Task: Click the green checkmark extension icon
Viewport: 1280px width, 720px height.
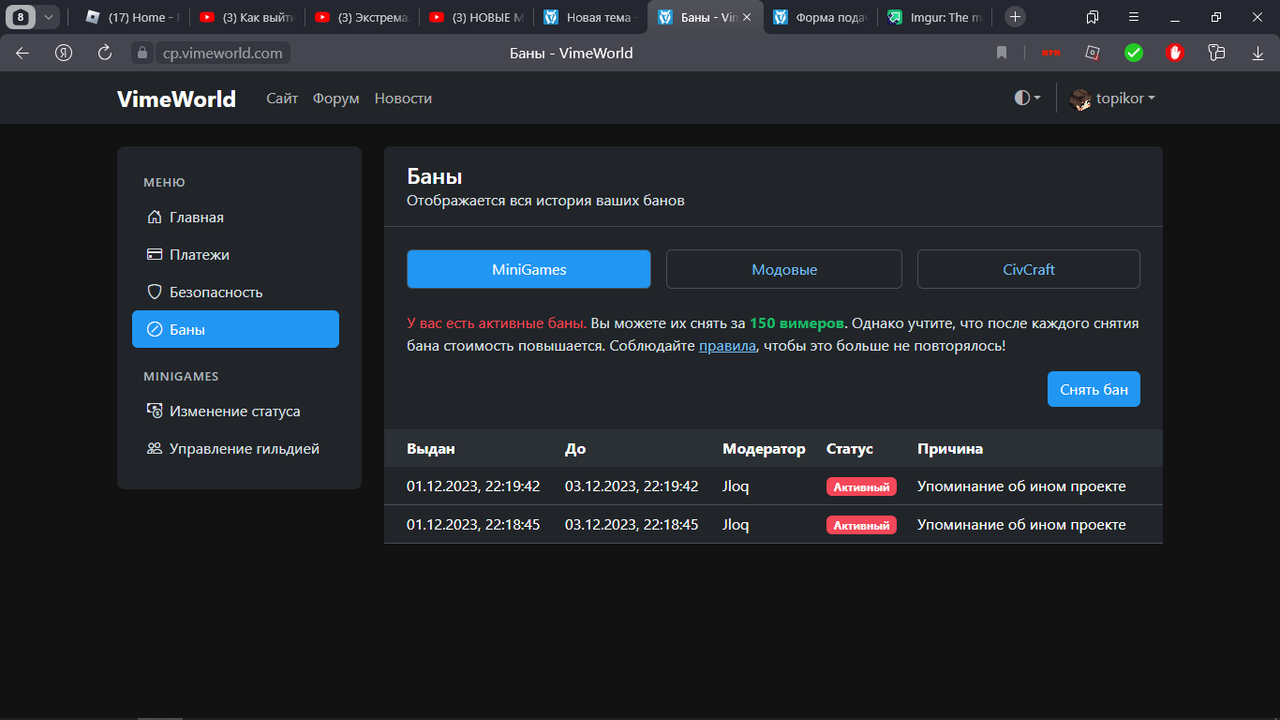Action: click(x=1133, y=53)
